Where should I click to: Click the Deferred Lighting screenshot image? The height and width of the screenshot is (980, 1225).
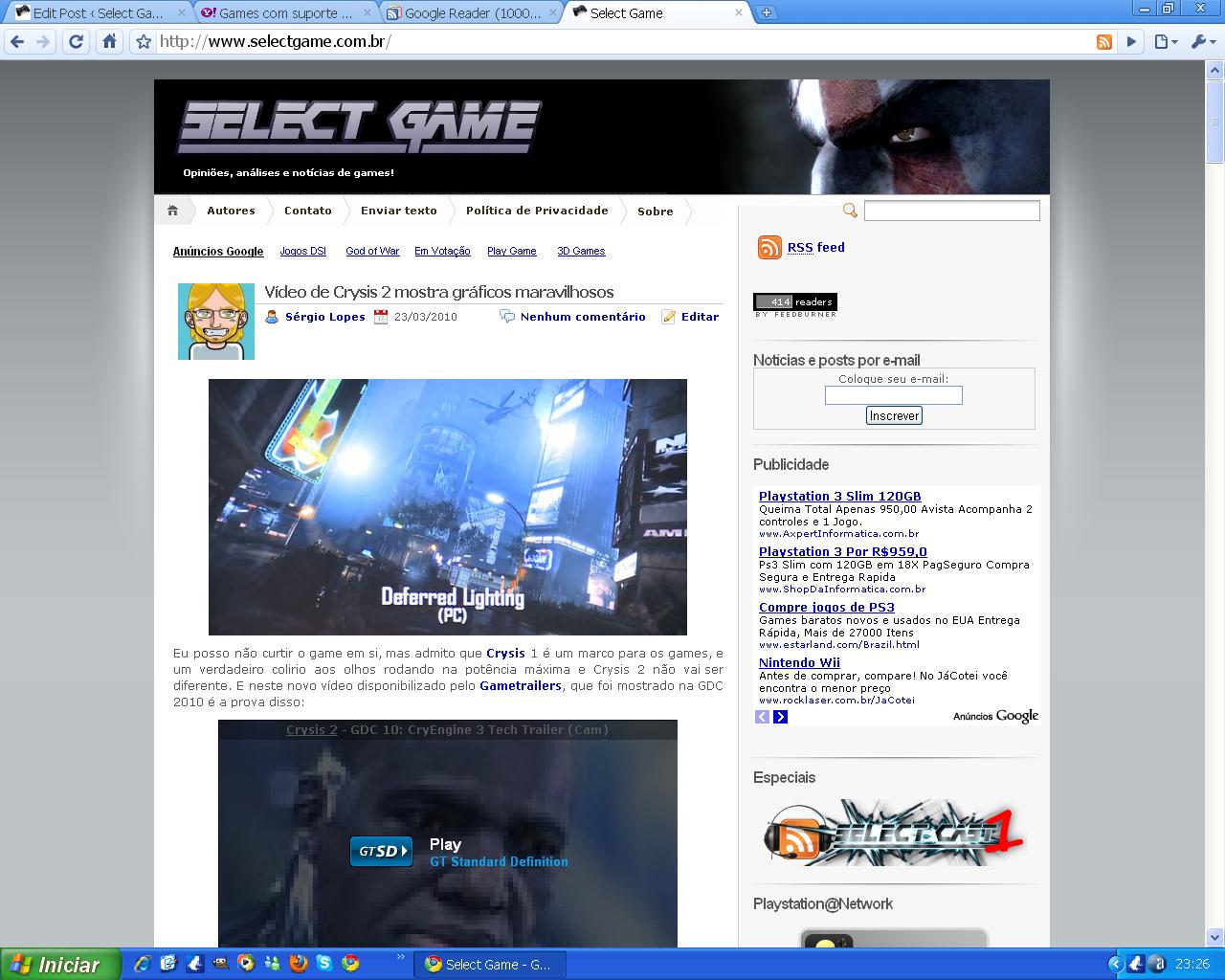pos(448,507)
